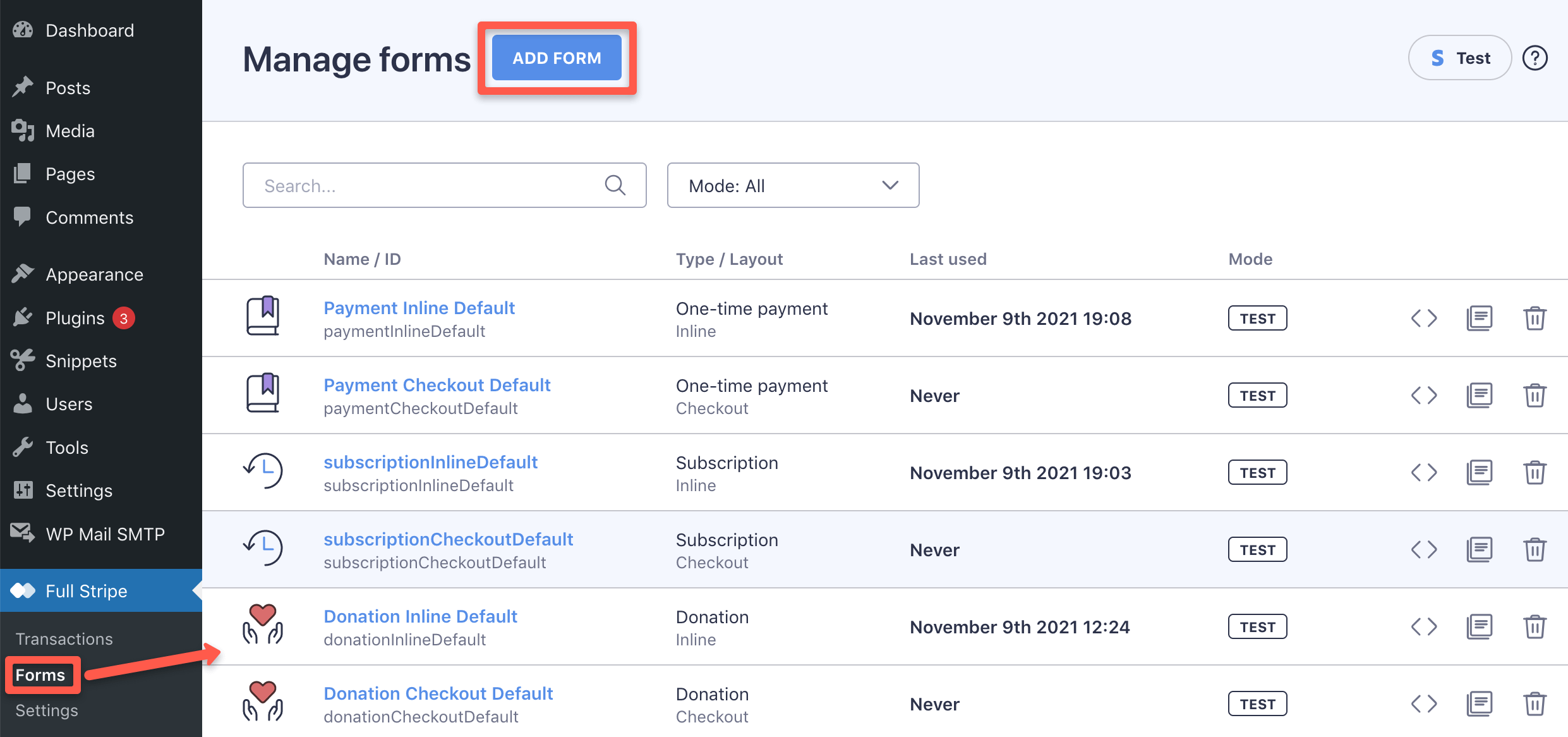Delete Payment Checkout Default via trash icon
The image size is (1568, 737).
coord(1536,395)
